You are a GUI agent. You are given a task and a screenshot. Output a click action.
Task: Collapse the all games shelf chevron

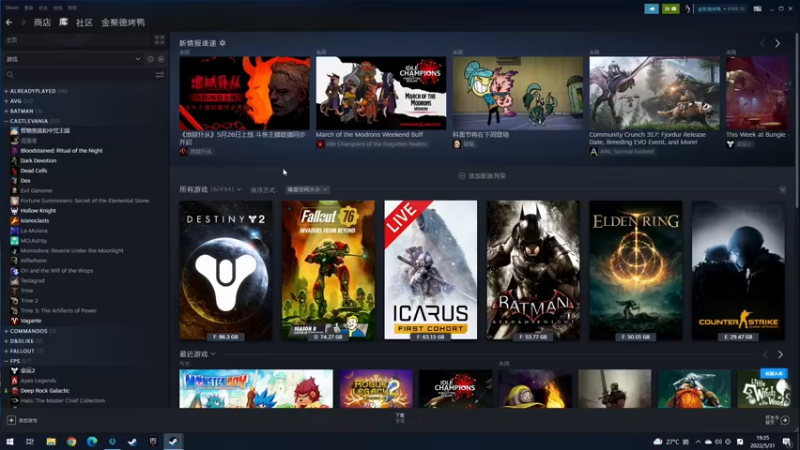[x=782, y=190]
